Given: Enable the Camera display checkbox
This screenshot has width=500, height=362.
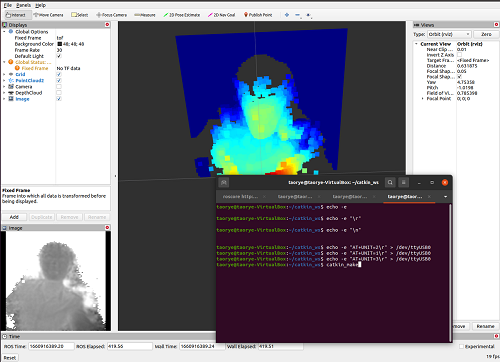Looking at the screenshot, I should 59,87.
